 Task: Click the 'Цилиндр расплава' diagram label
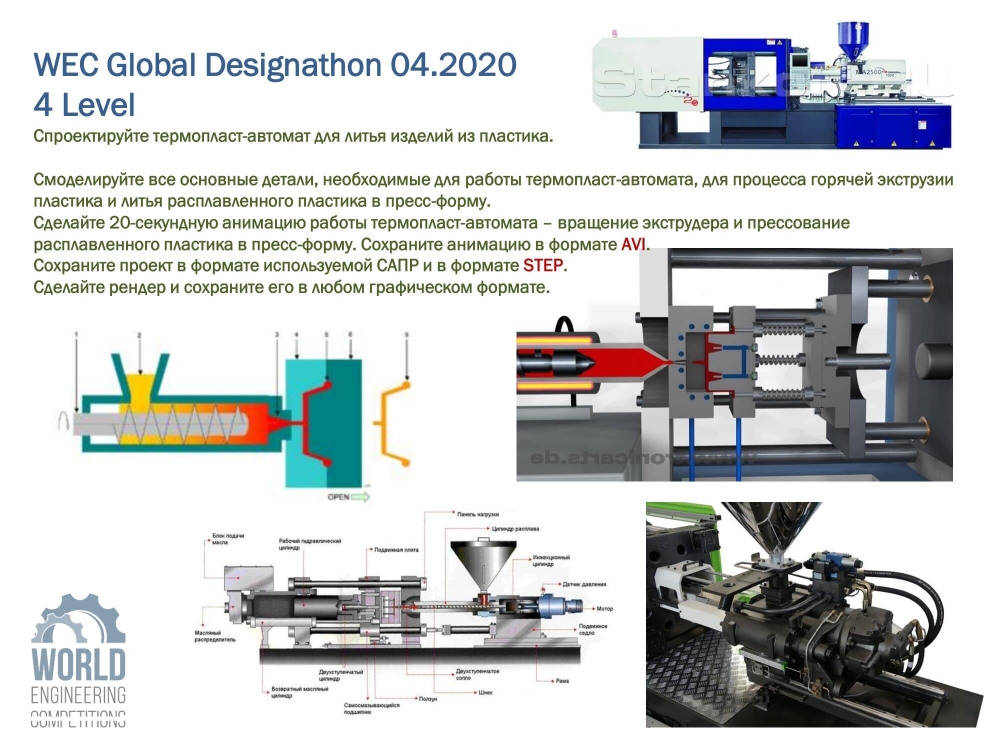click(515, 529)
